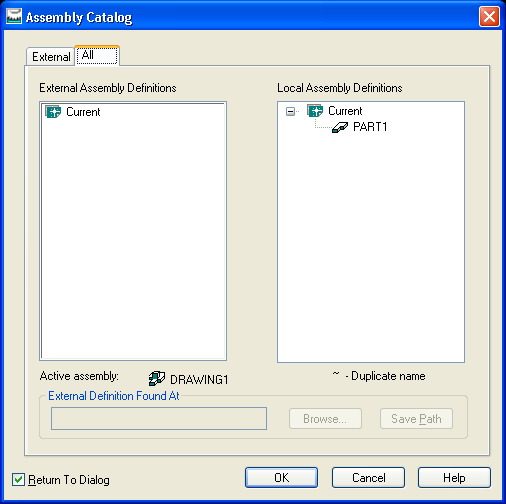Image resolution: width=506 pixels, height=504 pixels.
Task: Confirm with the OK button
Action: 281,478
